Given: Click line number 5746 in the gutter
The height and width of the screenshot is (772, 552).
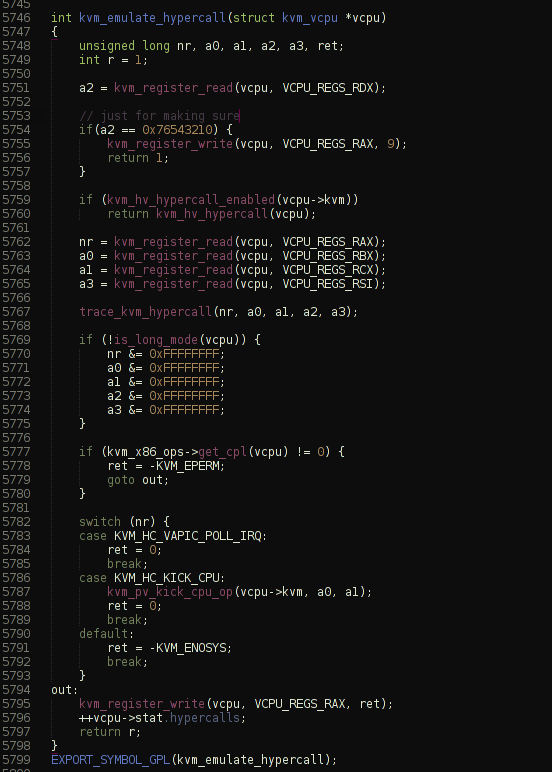Looking at the screenshot, I should pyautogui.click(x=16, y=18).
